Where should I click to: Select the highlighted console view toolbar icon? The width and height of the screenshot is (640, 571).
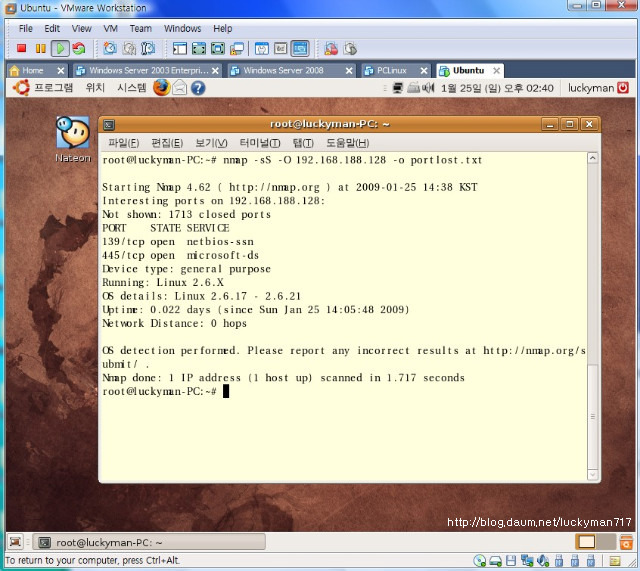[x=300, y=49]
